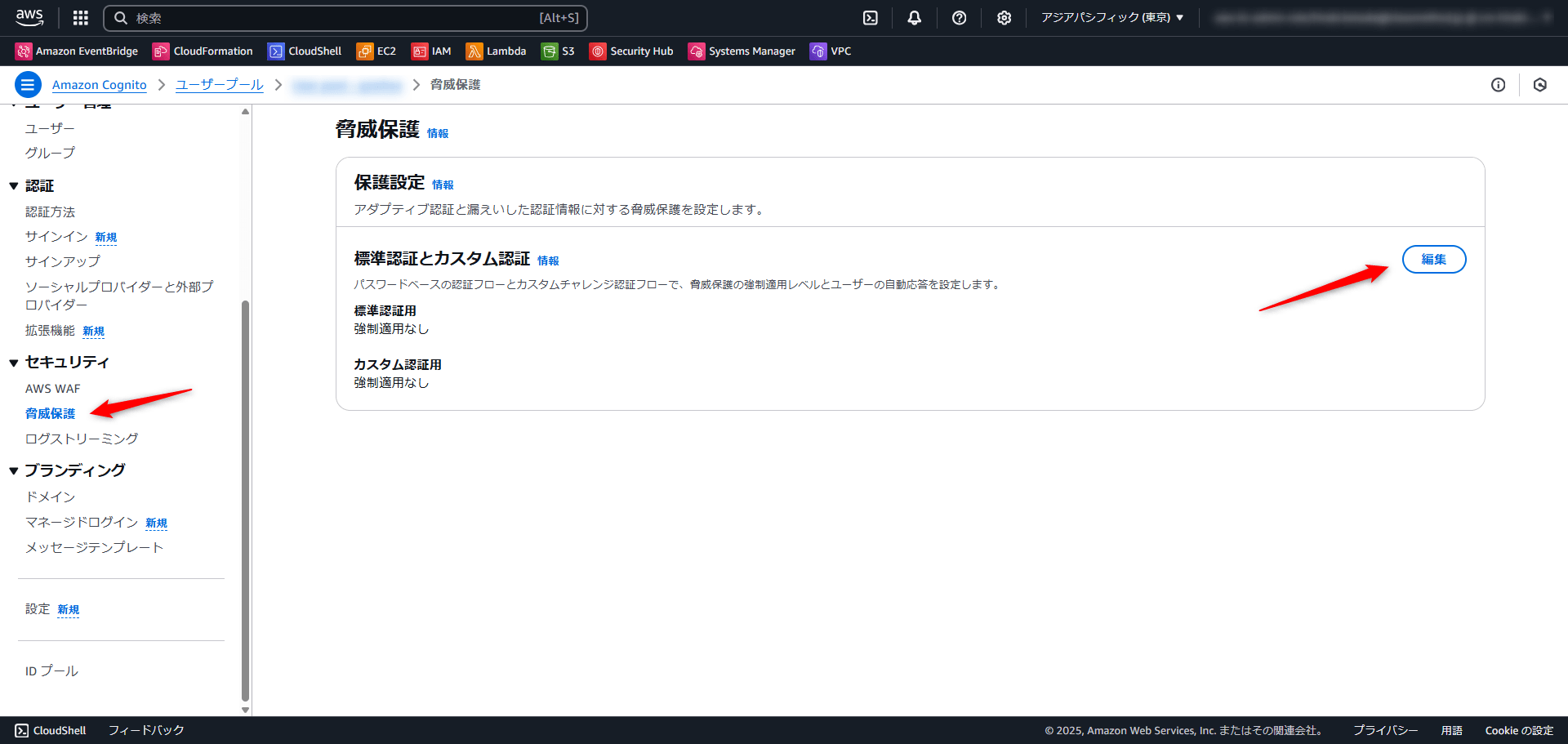This screenshot has height=744, width=1568.
Task: Open プライバシー link in the footer
Action: tap(1385, 731)
